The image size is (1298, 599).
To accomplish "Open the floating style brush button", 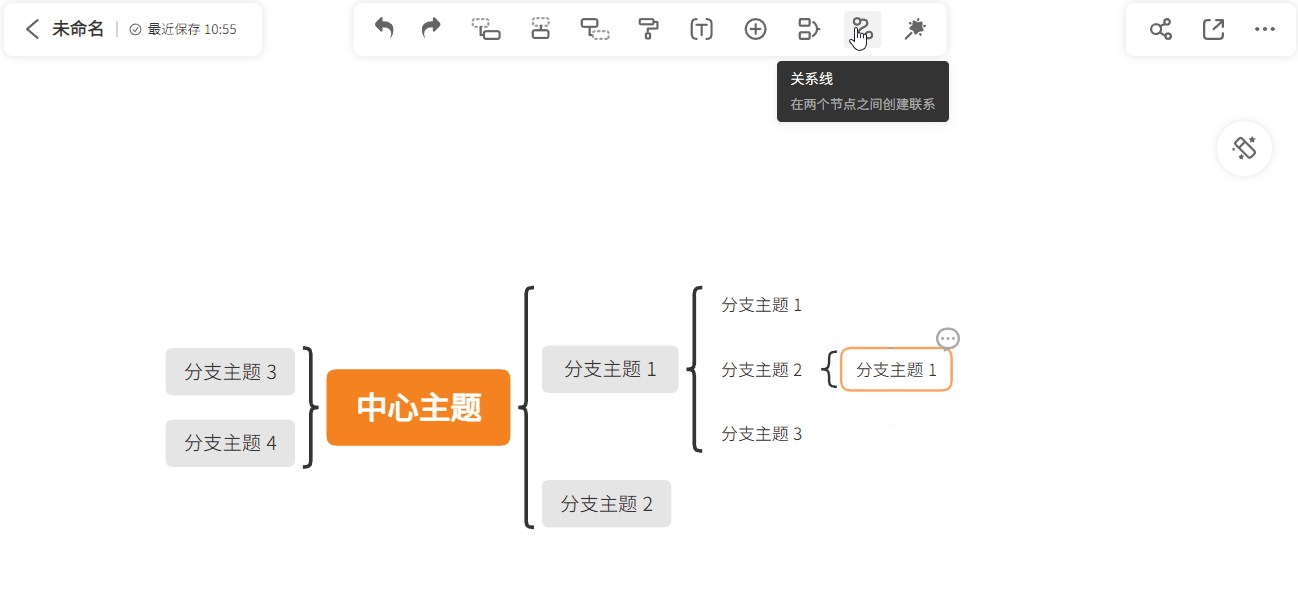I will (1244, 149).
